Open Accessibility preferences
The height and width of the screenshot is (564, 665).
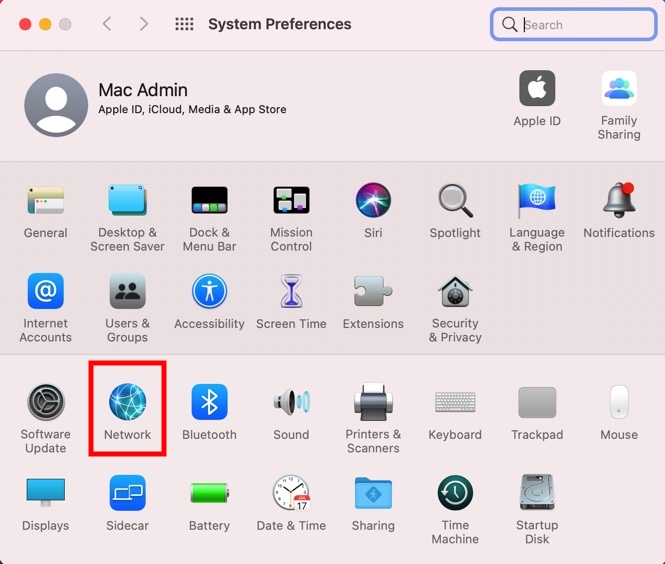tap(209, 293)
